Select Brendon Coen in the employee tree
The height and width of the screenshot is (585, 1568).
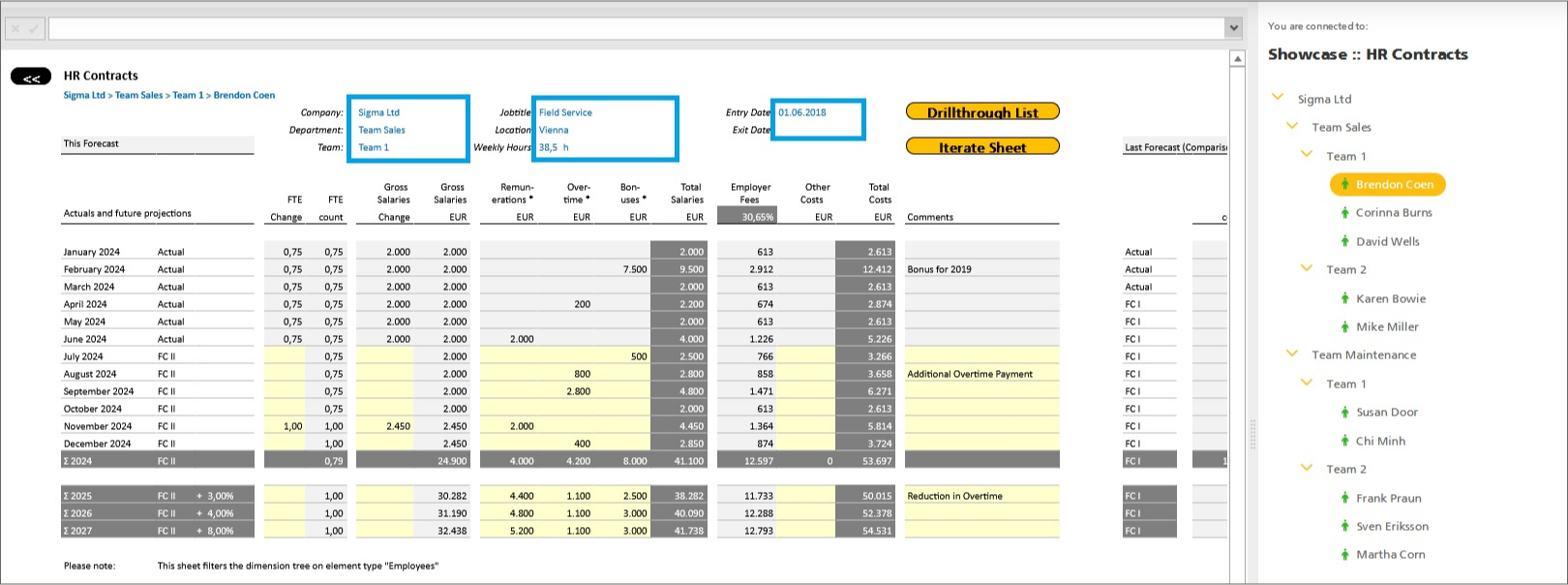pos(1388,184)
